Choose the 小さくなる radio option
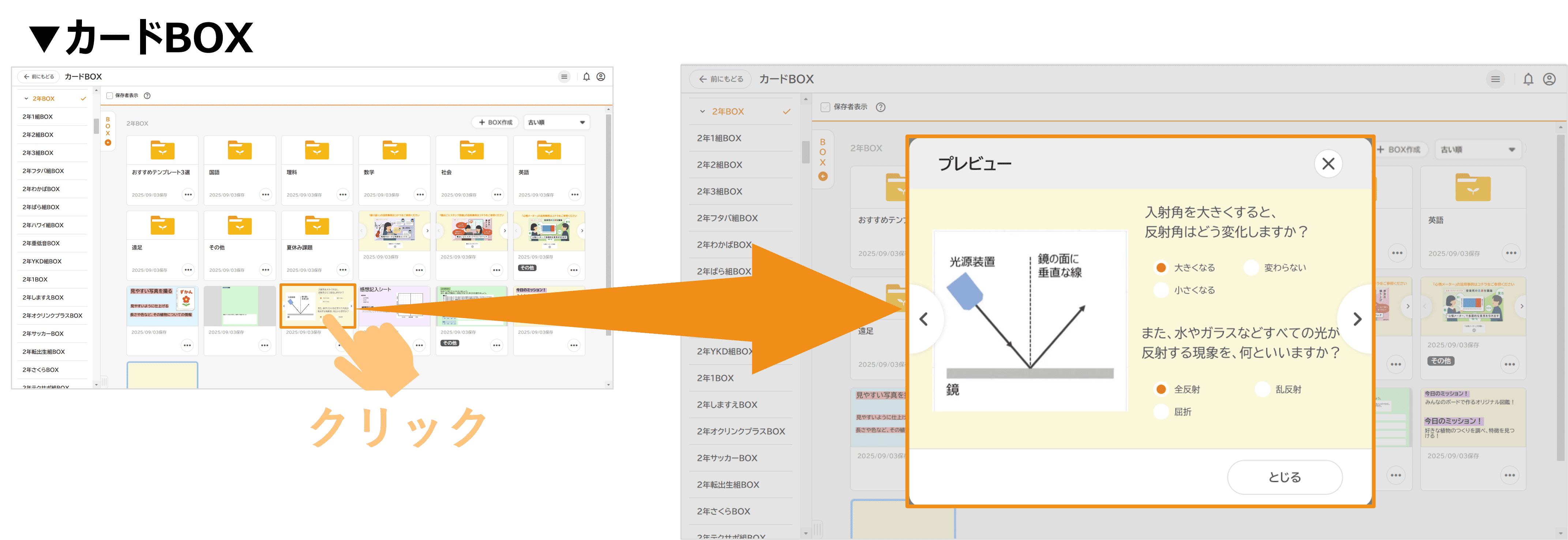1568x540 pixels. pyautogui.click(x=1161, y=290)
